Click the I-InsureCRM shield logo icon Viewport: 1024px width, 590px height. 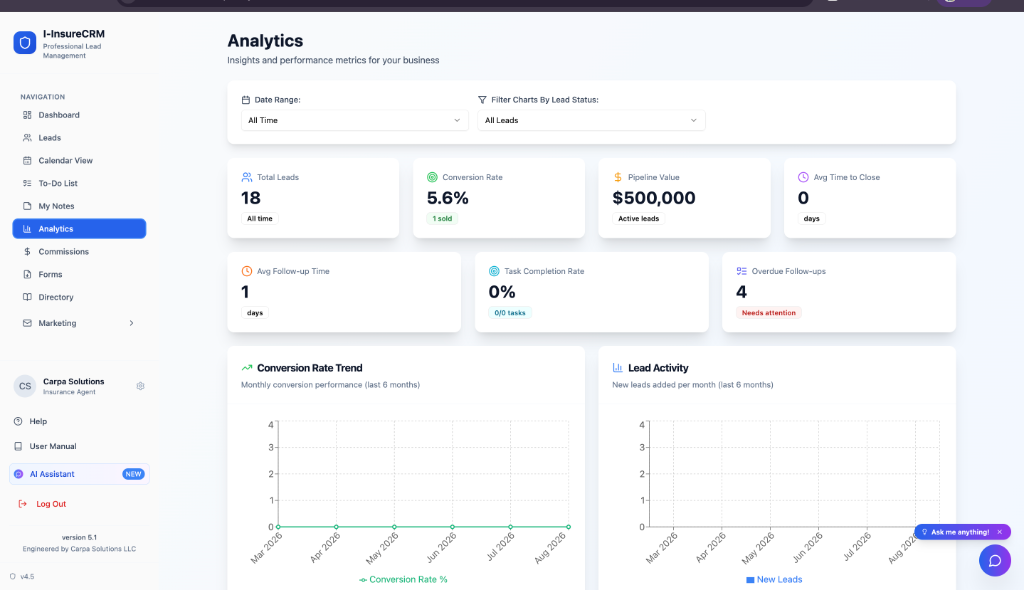click(25, 43)
